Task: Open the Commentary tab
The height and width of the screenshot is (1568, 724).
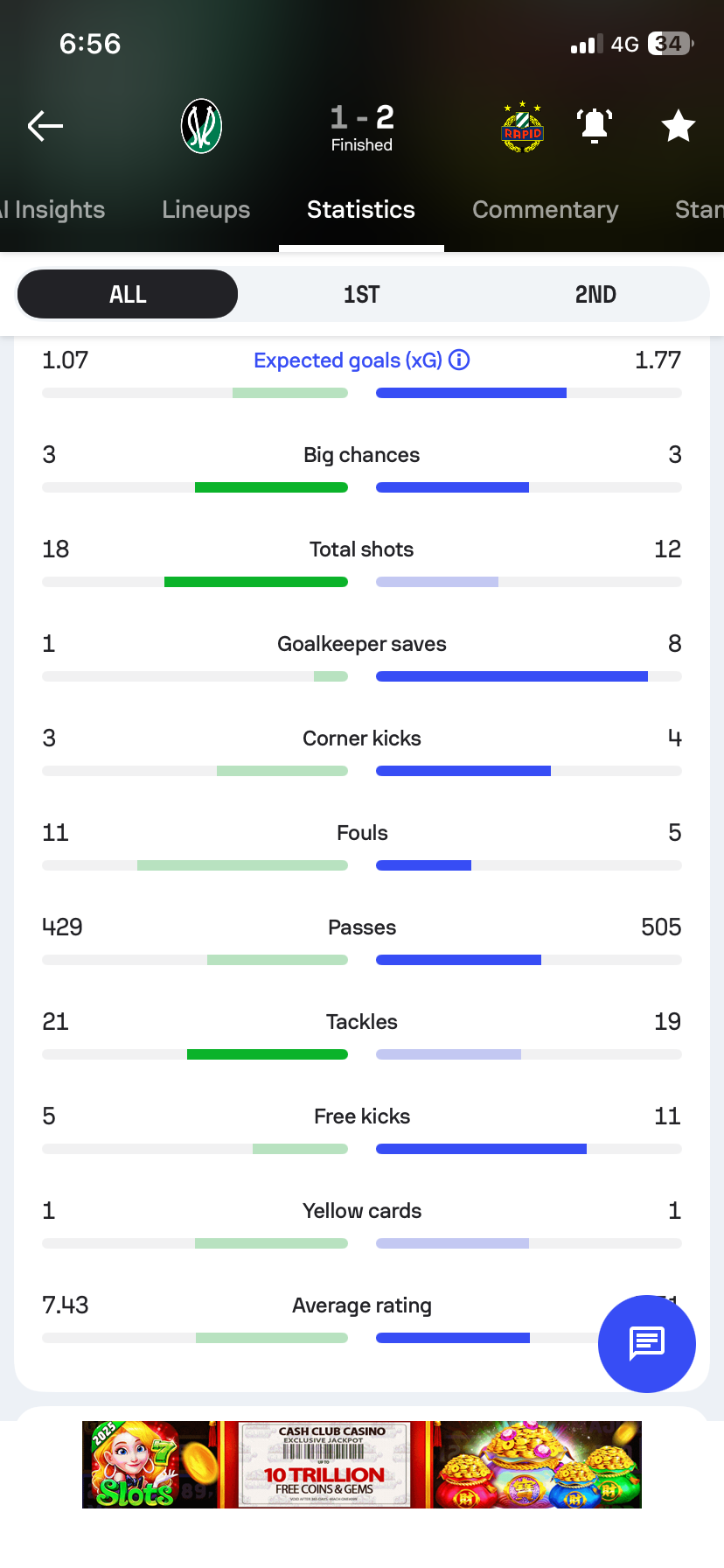Action: pyautogui.click(x=545, y=209)
